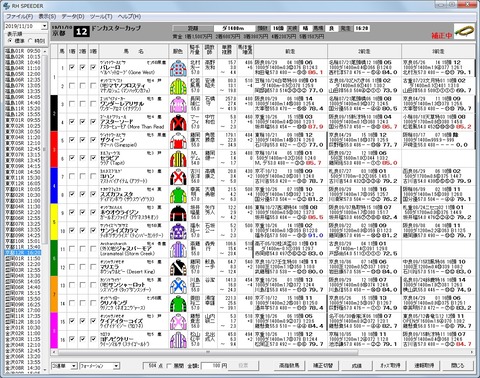Image resolution: width=480 pixels, height=378 pixels.
Task: Click the striped silk icon of セラピア
Action: tap(178, 159)
